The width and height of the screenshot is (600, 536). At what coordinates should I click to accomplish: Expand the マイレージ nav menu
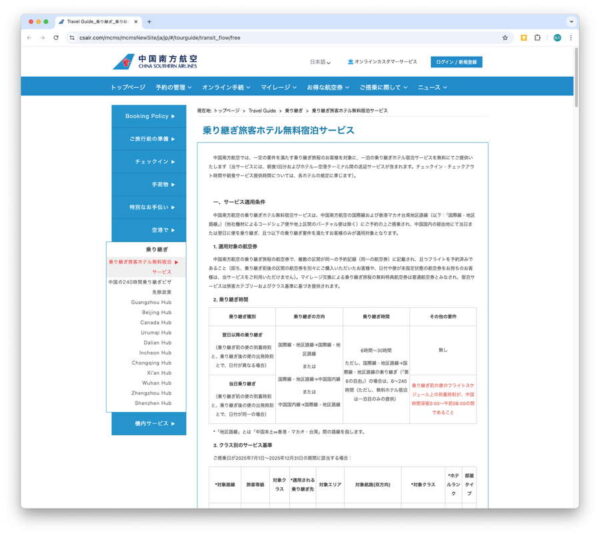tap(279, 87)
